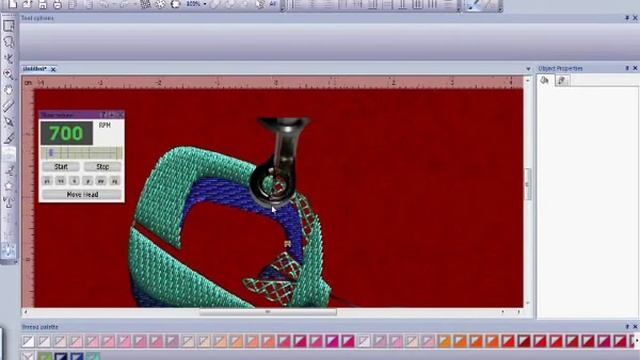640x360 pixels.
Task: Jump to last stitch in simulator
Action: point(115,181)
